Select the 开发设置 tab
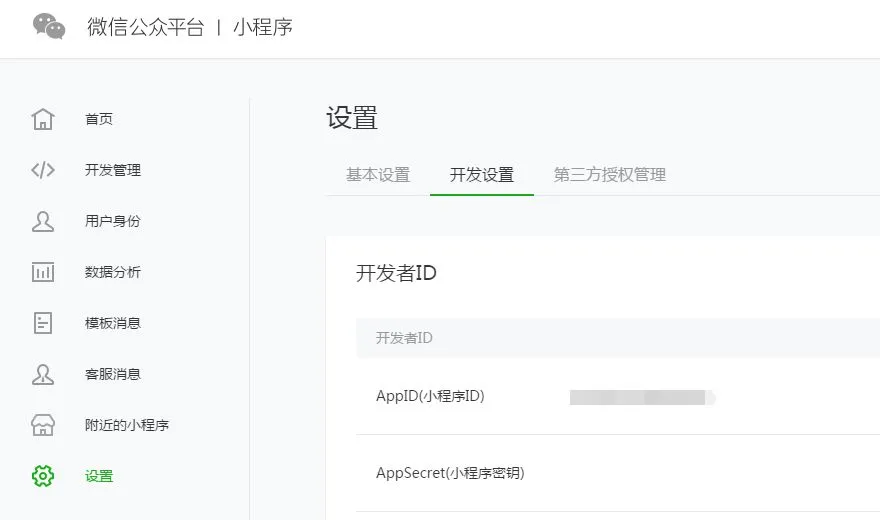Viewport: 880px width, 520px height. coord(482,175)
